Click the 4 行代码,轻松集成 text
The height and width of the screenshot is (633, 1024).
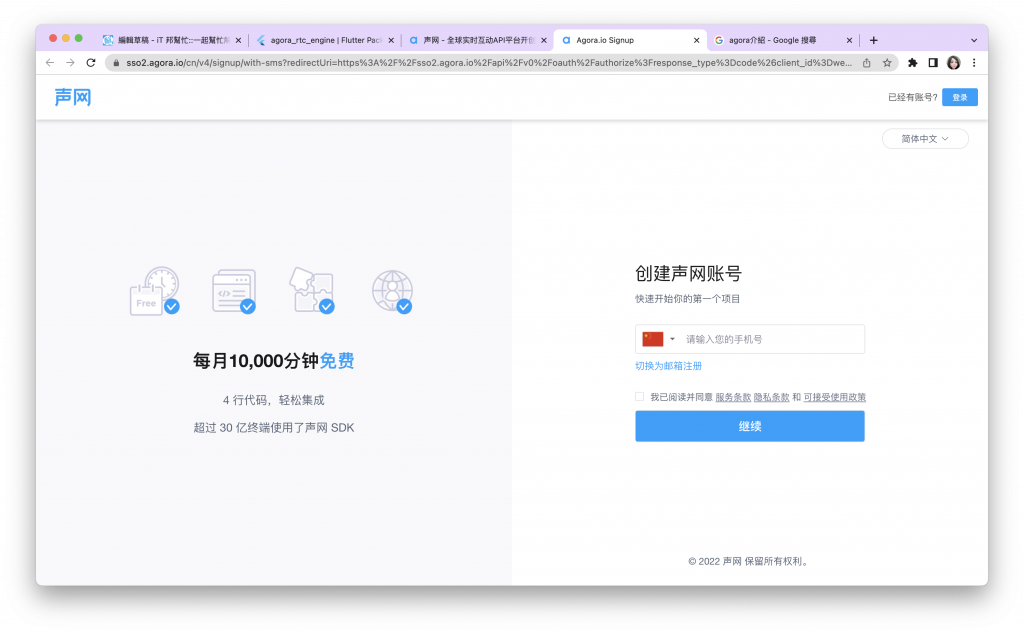[x=274, y=400]
